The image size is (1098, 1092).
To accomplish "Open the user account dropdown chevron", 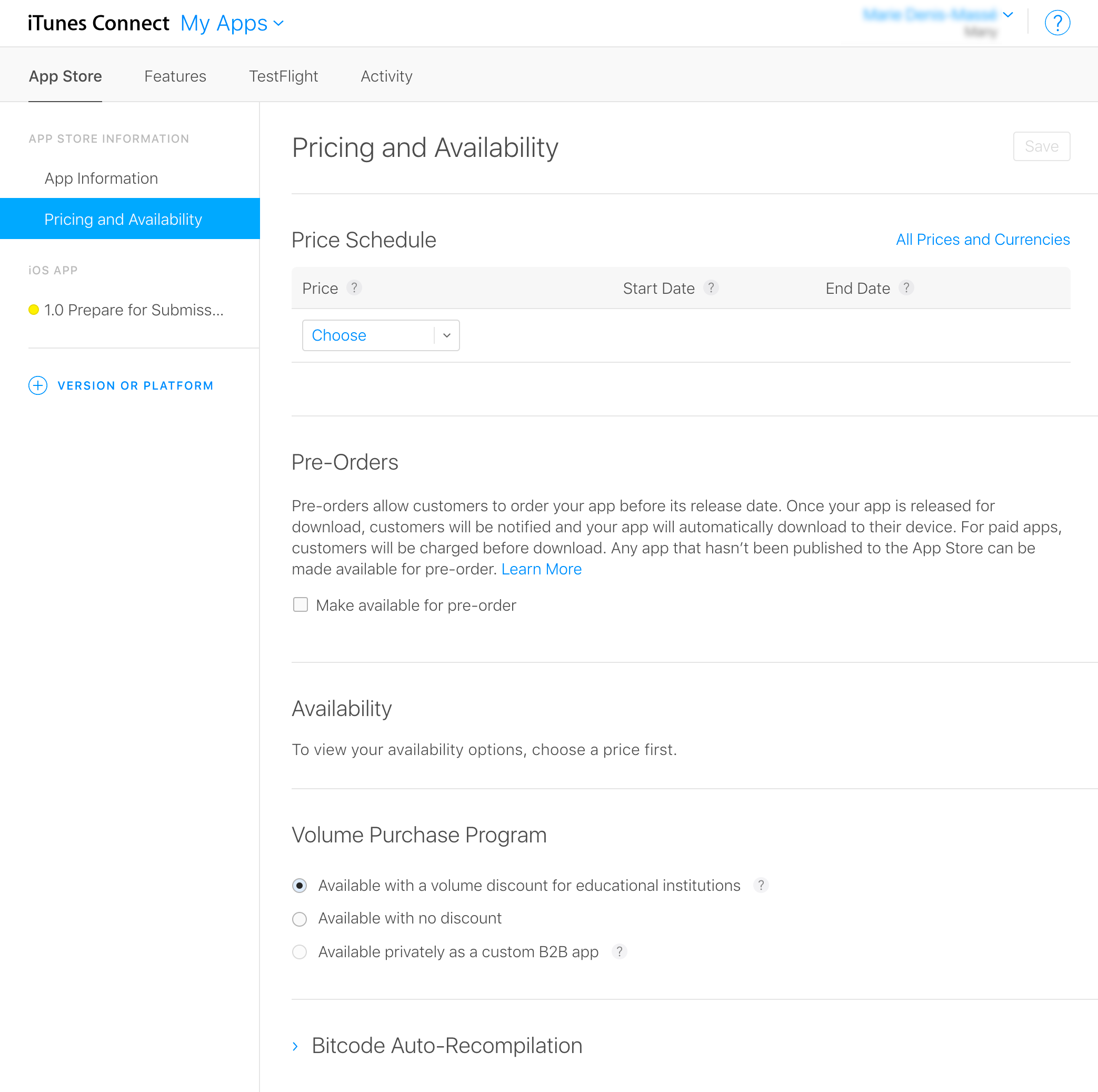I will [x=1007, y=15].
